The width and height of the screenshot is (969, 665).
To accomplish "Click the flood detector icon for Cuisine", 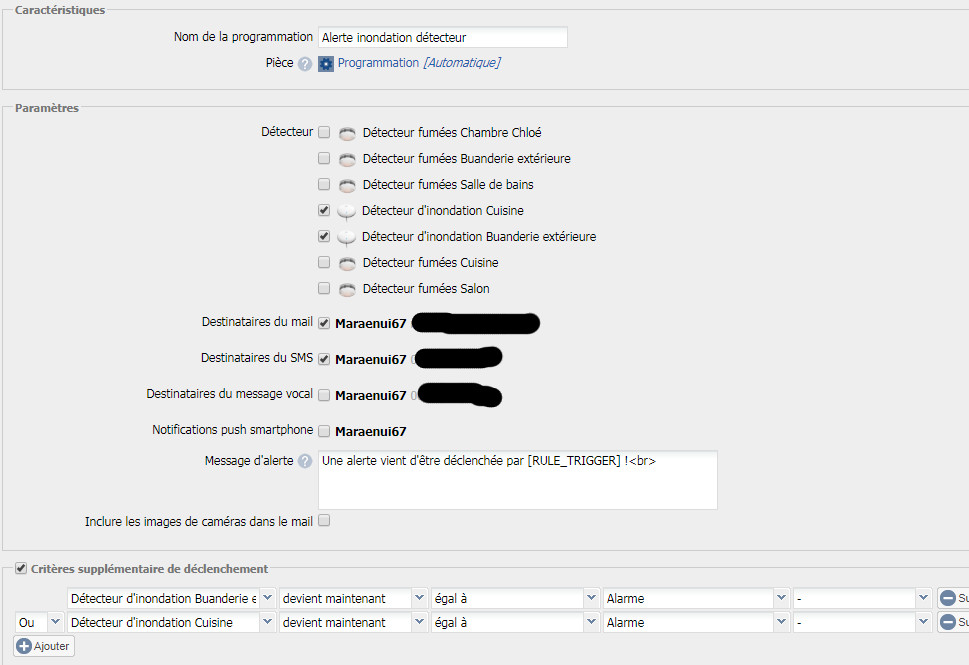I will click(x=347, y=211).
